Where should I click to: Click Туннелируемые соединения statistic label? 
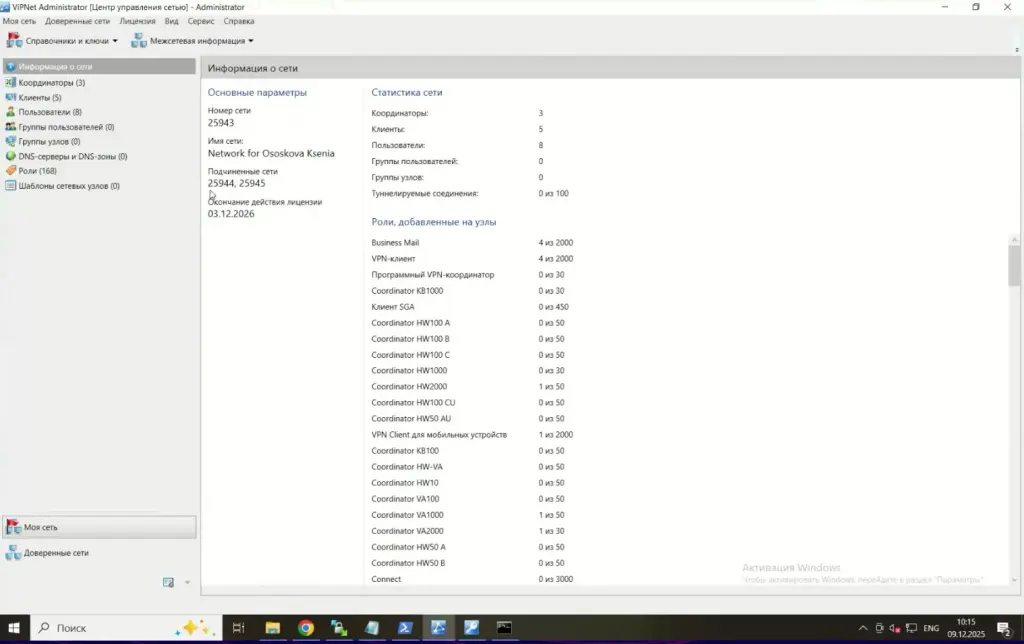click(x=424, y=193)
